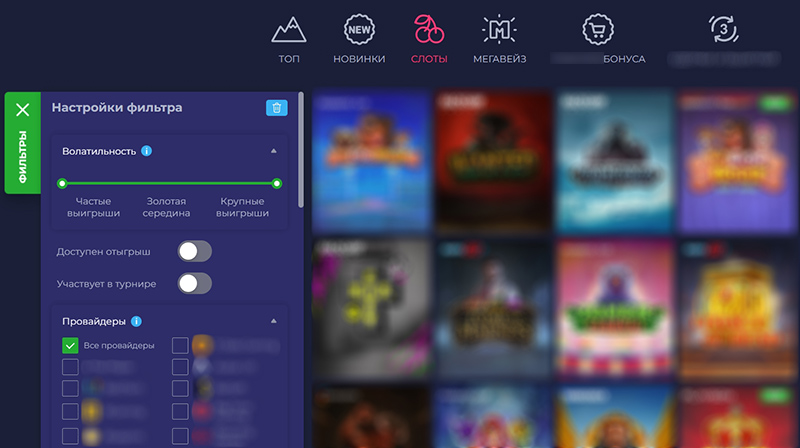Viewport: 800px width, 448px height.
Task: Clear filters with the trash icon
Action: 277,108
